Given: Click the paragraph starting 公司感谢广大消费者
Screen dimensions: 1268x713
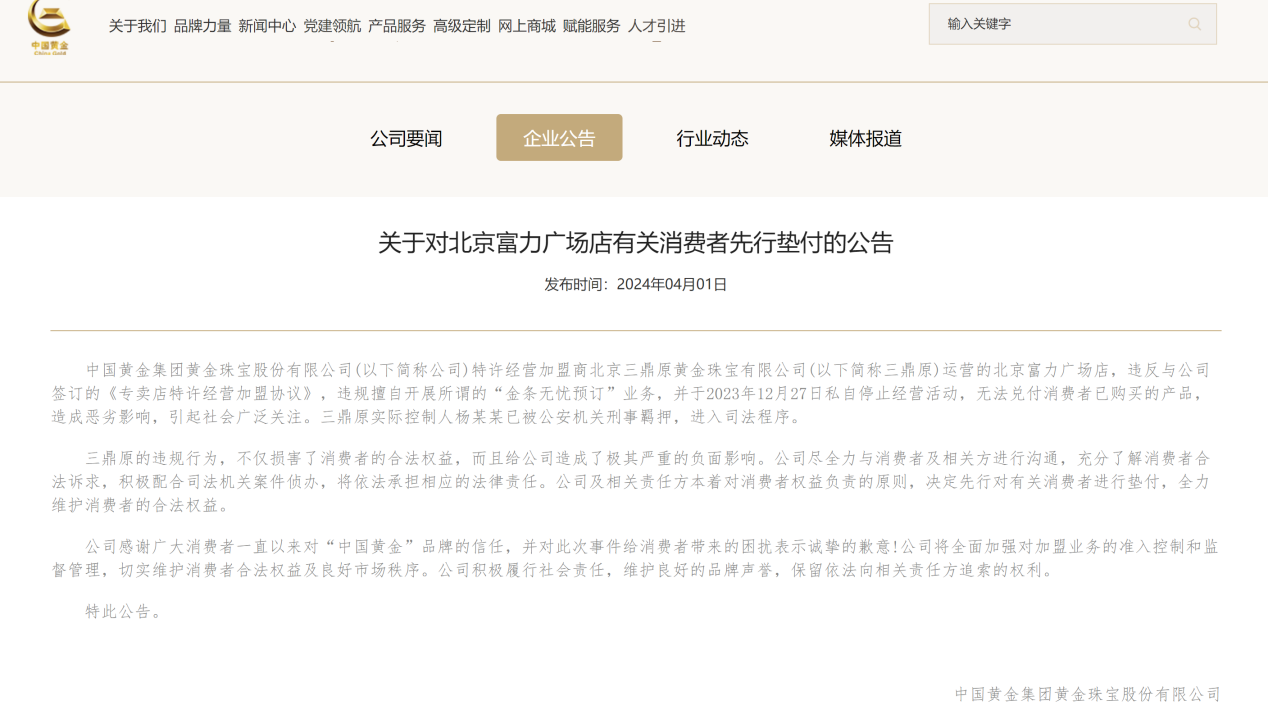Looking at the screenshot, I should [x=635, y=559].
